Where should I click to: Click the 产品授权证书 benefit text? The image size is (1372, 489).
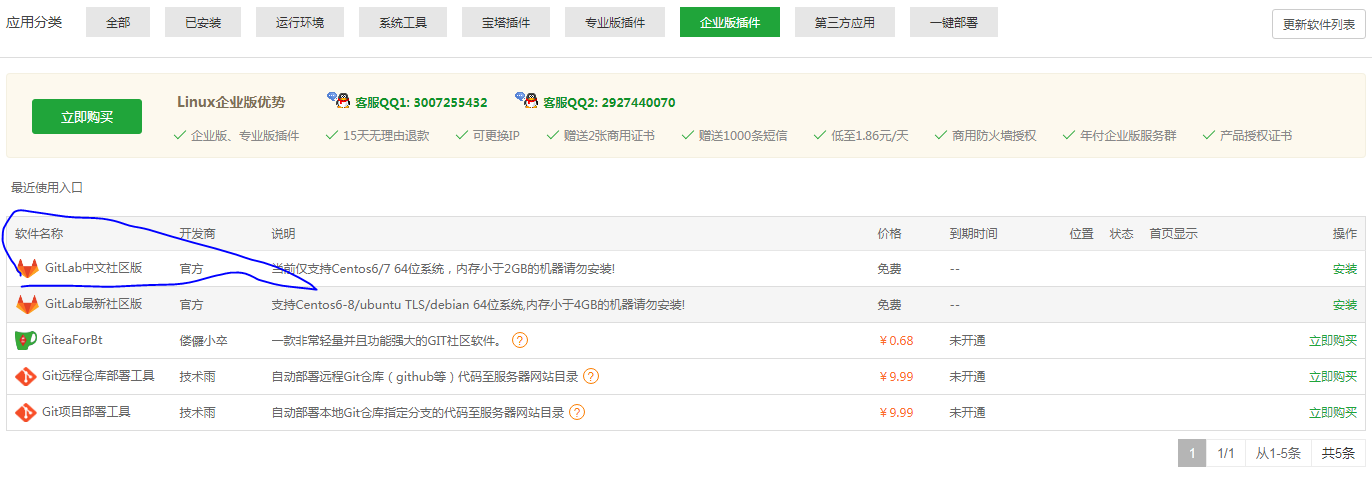pos(1256,136)
